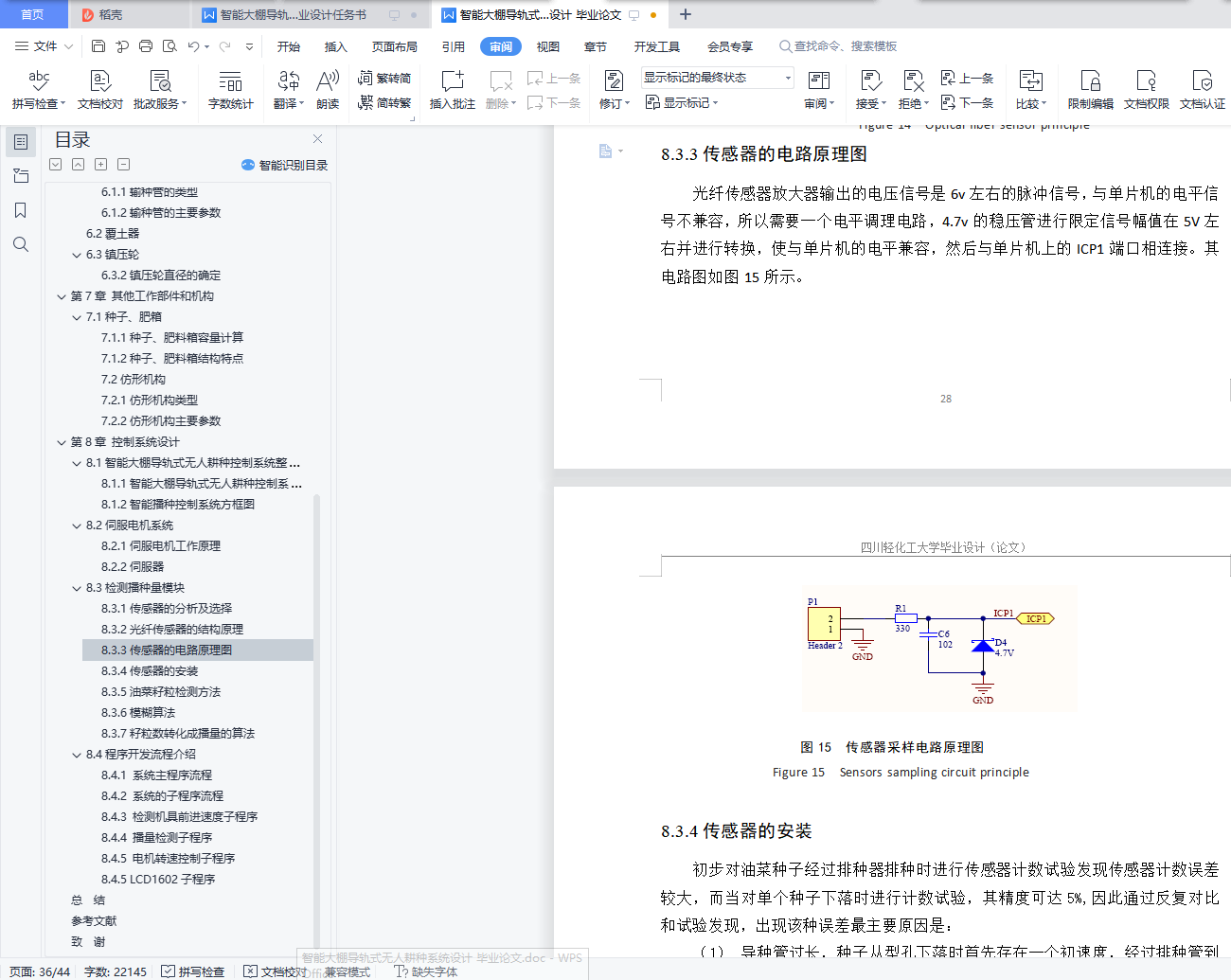Click the 拼写检查 abc icon in the ribbon
The height and width of the screenshot is (980, 1231).
pos(39,80)
